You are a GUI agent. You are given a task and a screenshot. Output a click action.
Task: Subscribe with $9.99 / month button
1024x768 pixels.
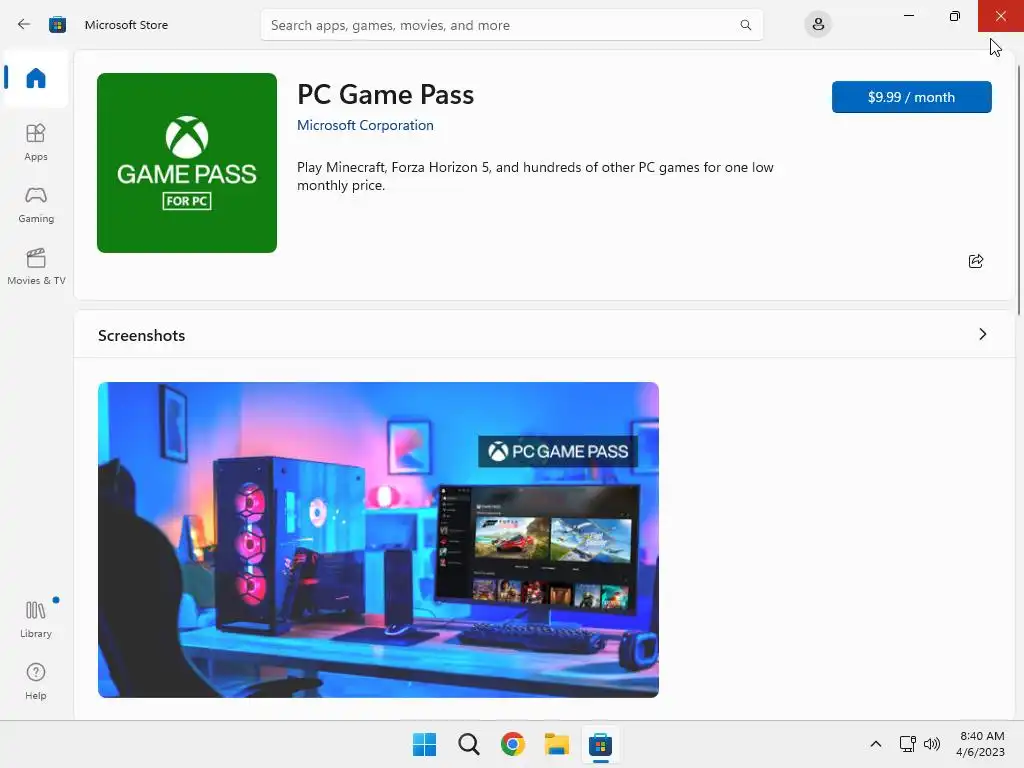(x=912, y=97)
